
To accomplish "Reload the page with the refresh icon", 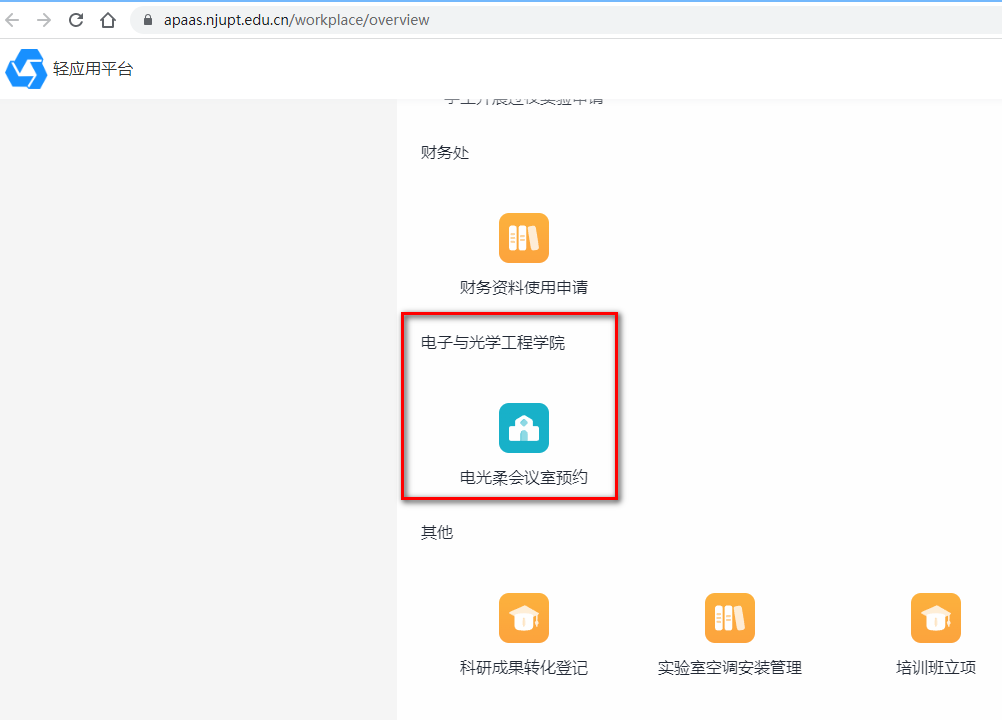I will point(76,20).
